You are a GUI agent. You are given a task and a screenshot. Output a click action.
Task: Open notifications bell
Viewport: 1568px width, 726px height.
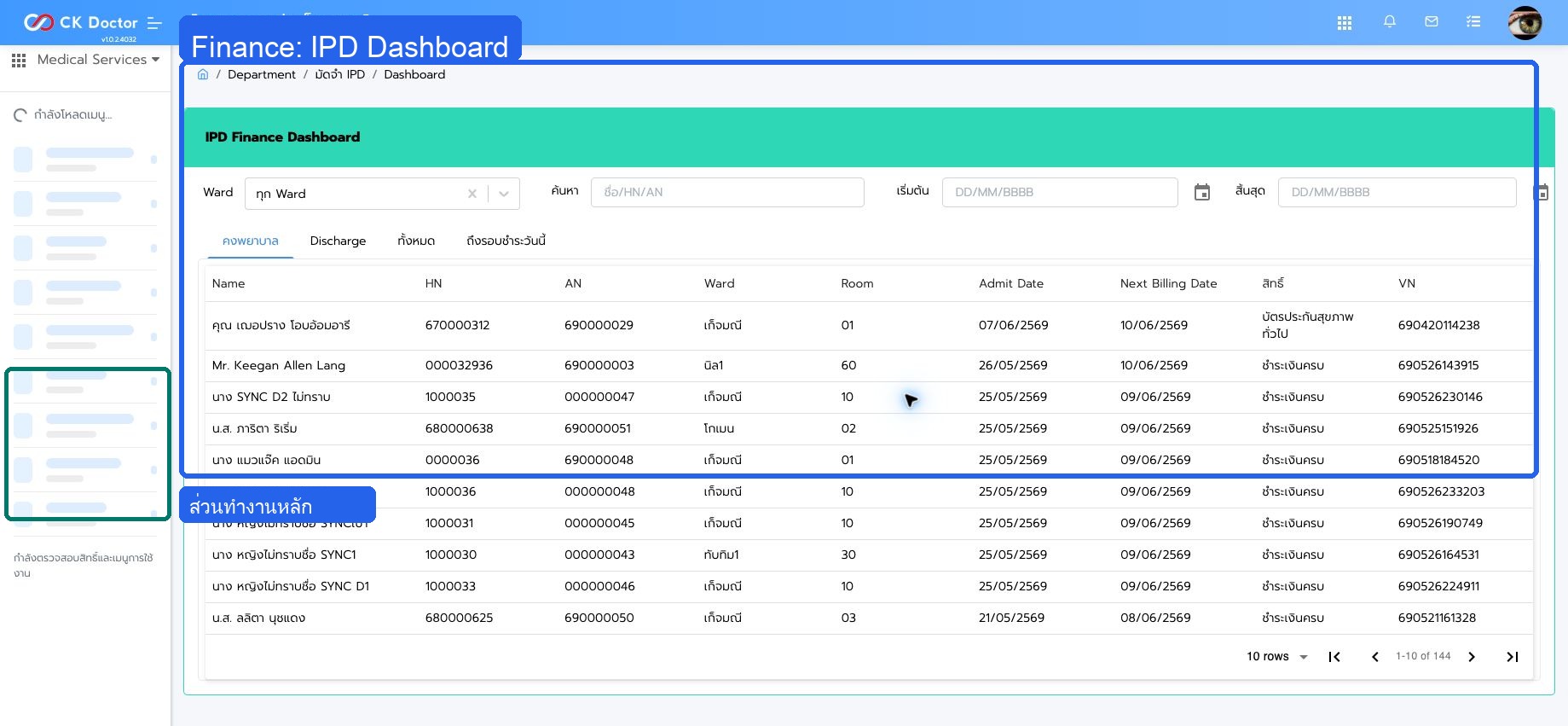[x=1390, y=22]
